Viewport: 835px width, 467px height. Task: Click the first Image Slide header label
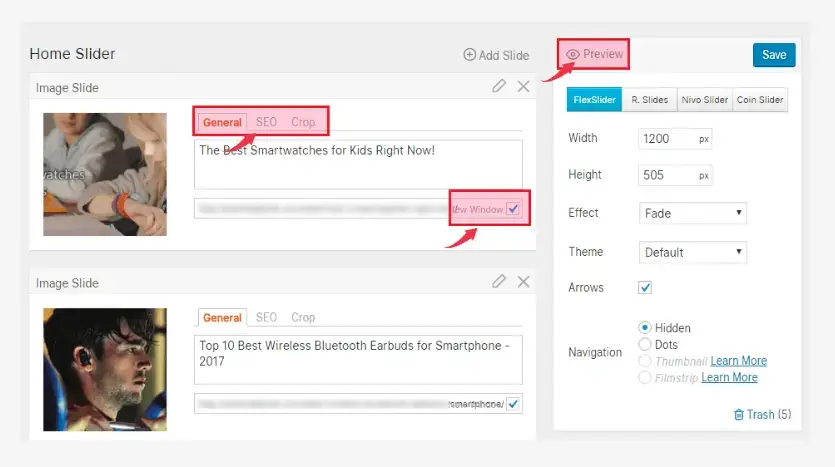(67, 88)
